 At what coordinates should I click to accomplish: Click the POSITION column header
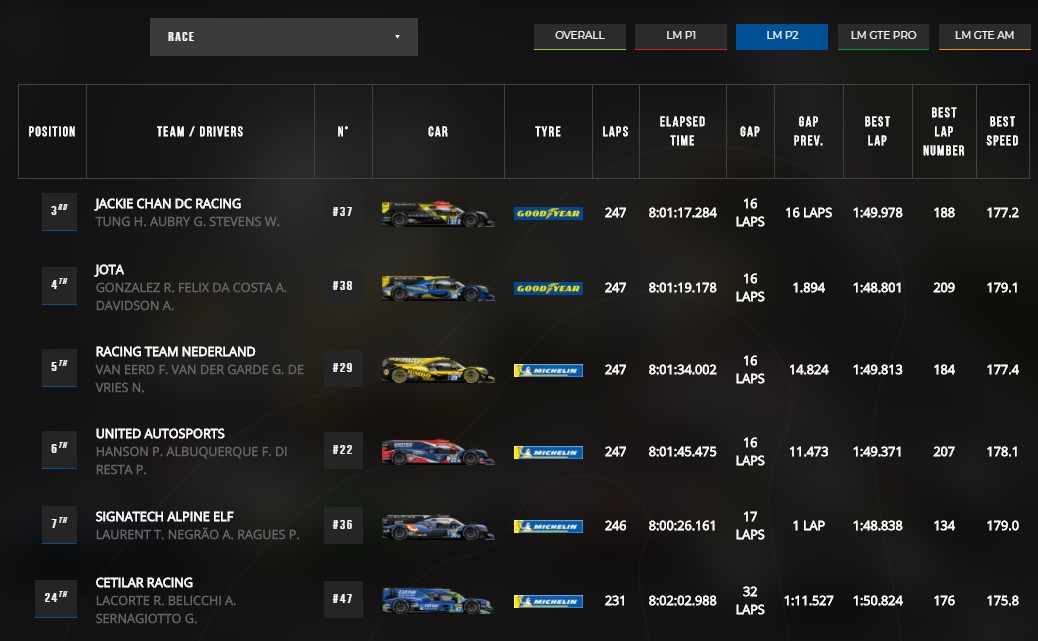[x=52, y=132]
